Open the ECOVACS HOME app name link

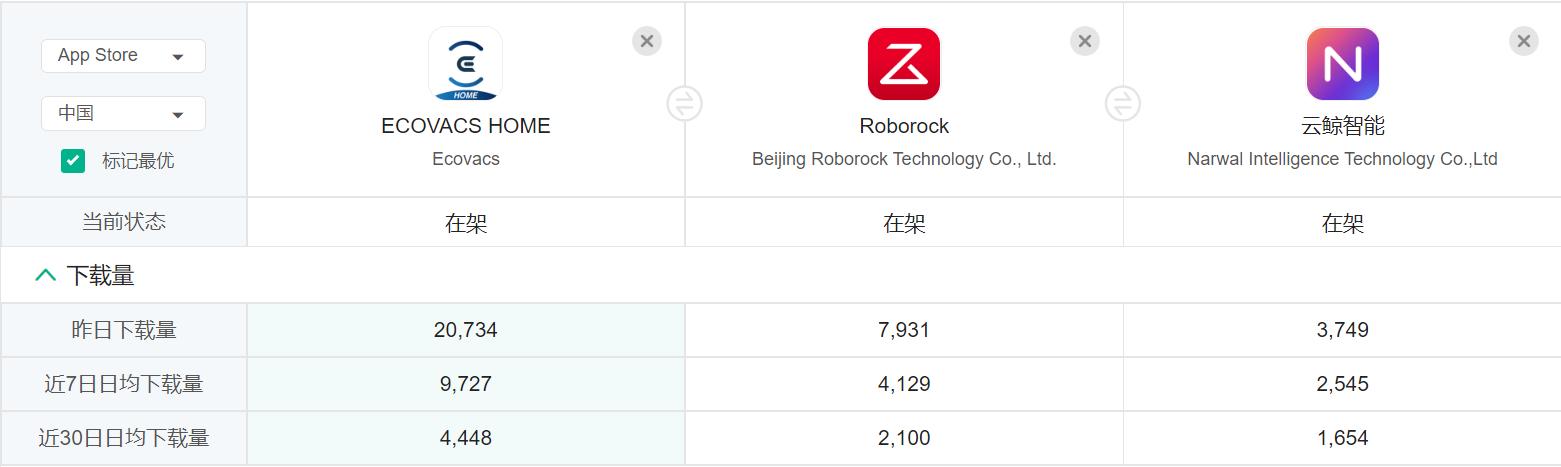(x=465, y=126)
